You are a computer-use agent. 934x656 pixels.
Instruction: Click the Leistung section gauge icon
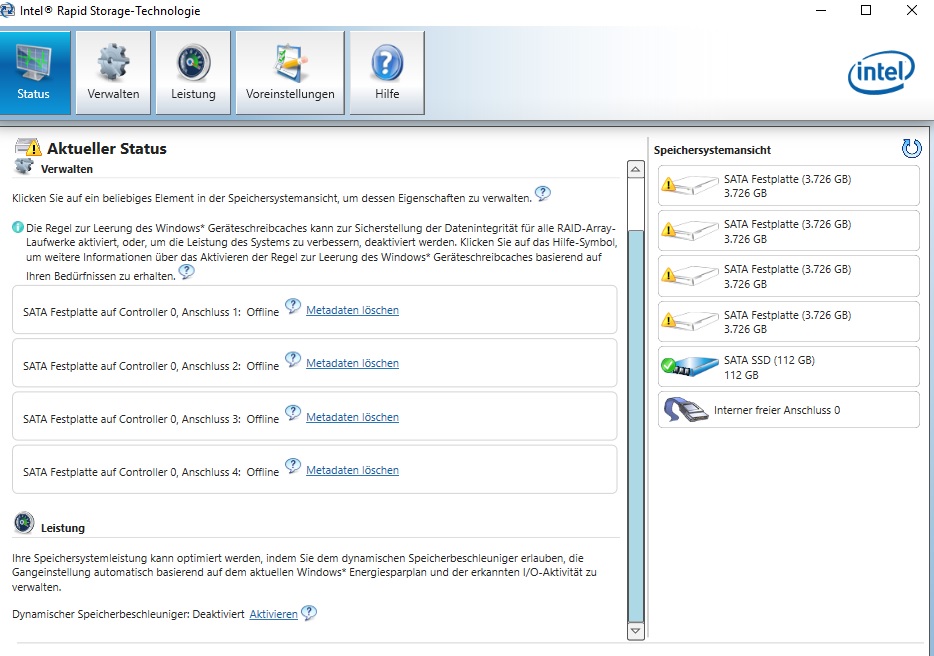[x=24, y=523]
